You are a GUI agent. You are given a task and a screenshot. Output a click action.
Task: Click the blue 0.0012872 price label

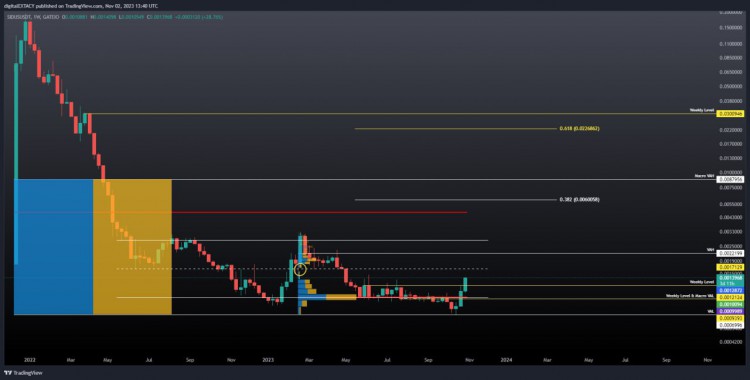tap(730, 291)
